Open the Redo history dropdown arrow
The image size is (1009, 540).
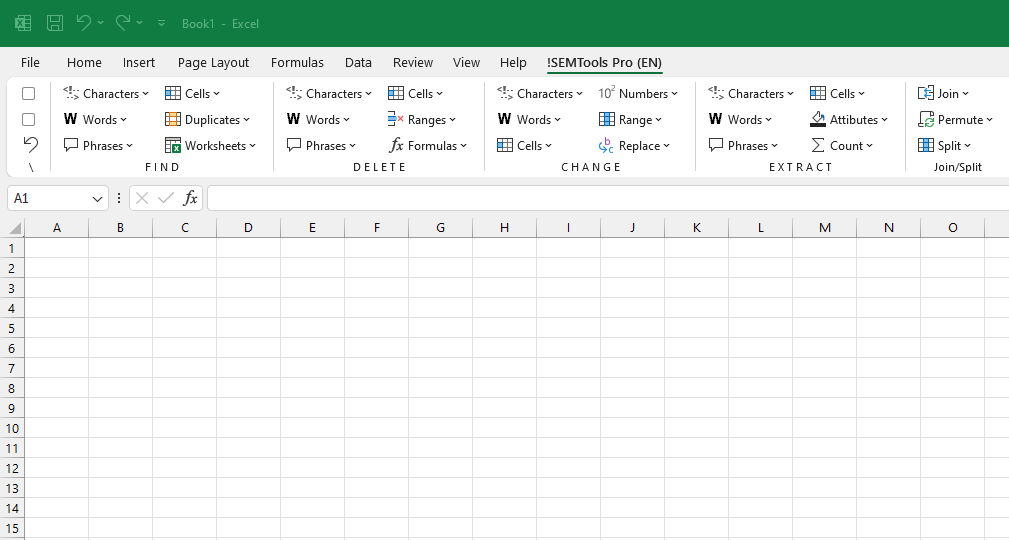click(x=140, y=23)
